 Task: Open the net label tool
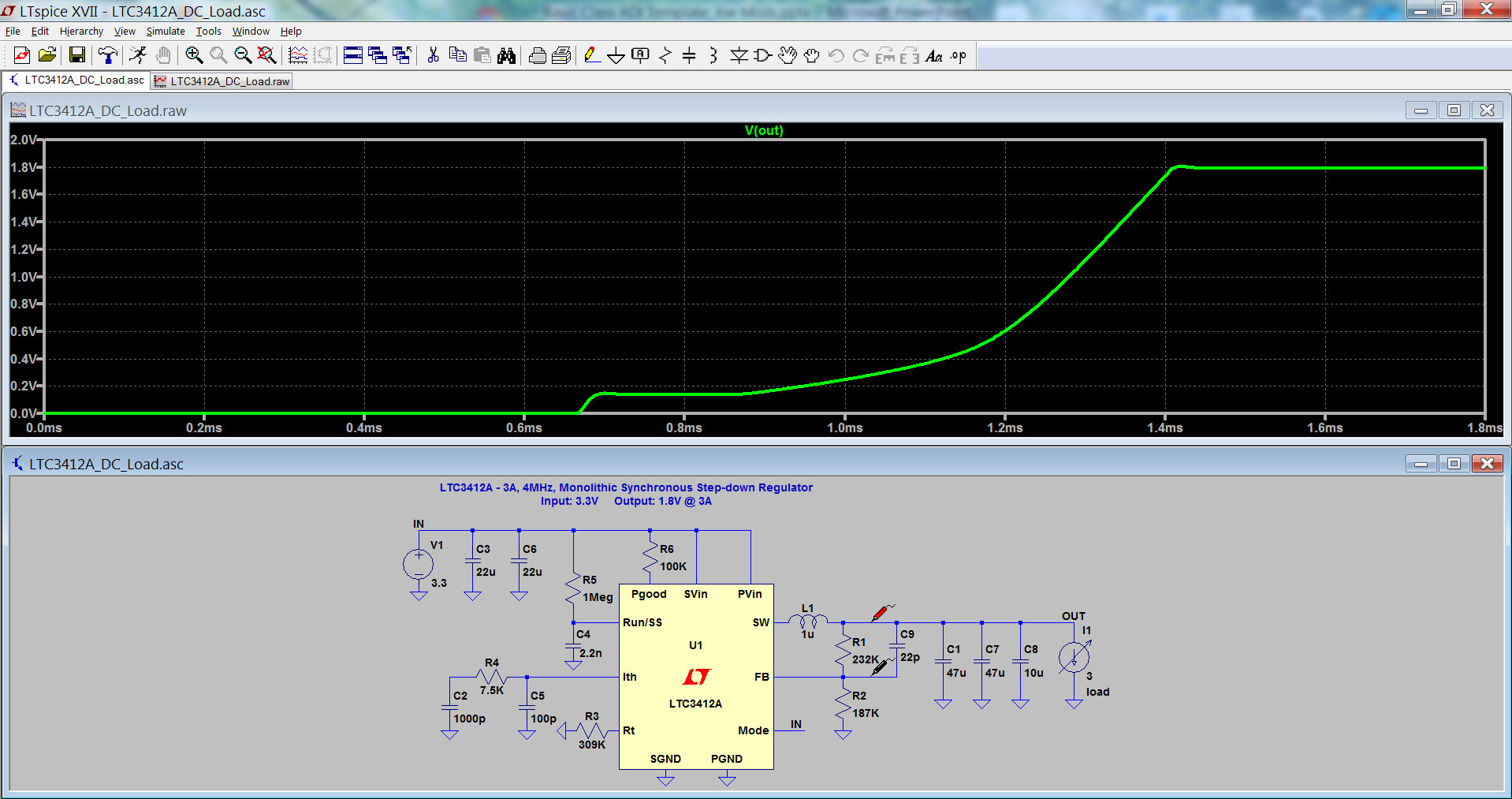[639, 55]
